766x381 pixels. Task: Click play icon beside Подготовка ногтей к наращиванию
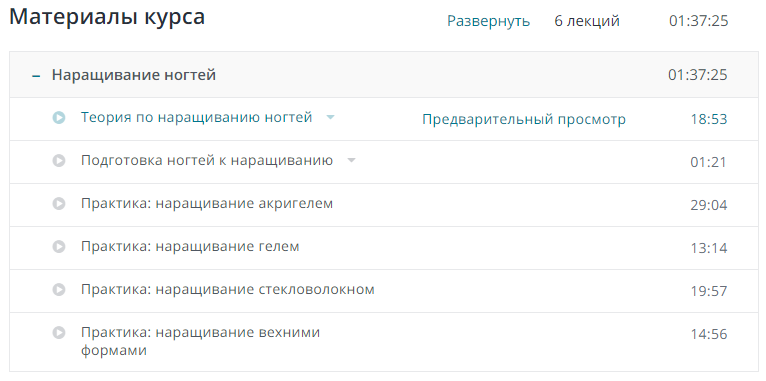[59, 160]
